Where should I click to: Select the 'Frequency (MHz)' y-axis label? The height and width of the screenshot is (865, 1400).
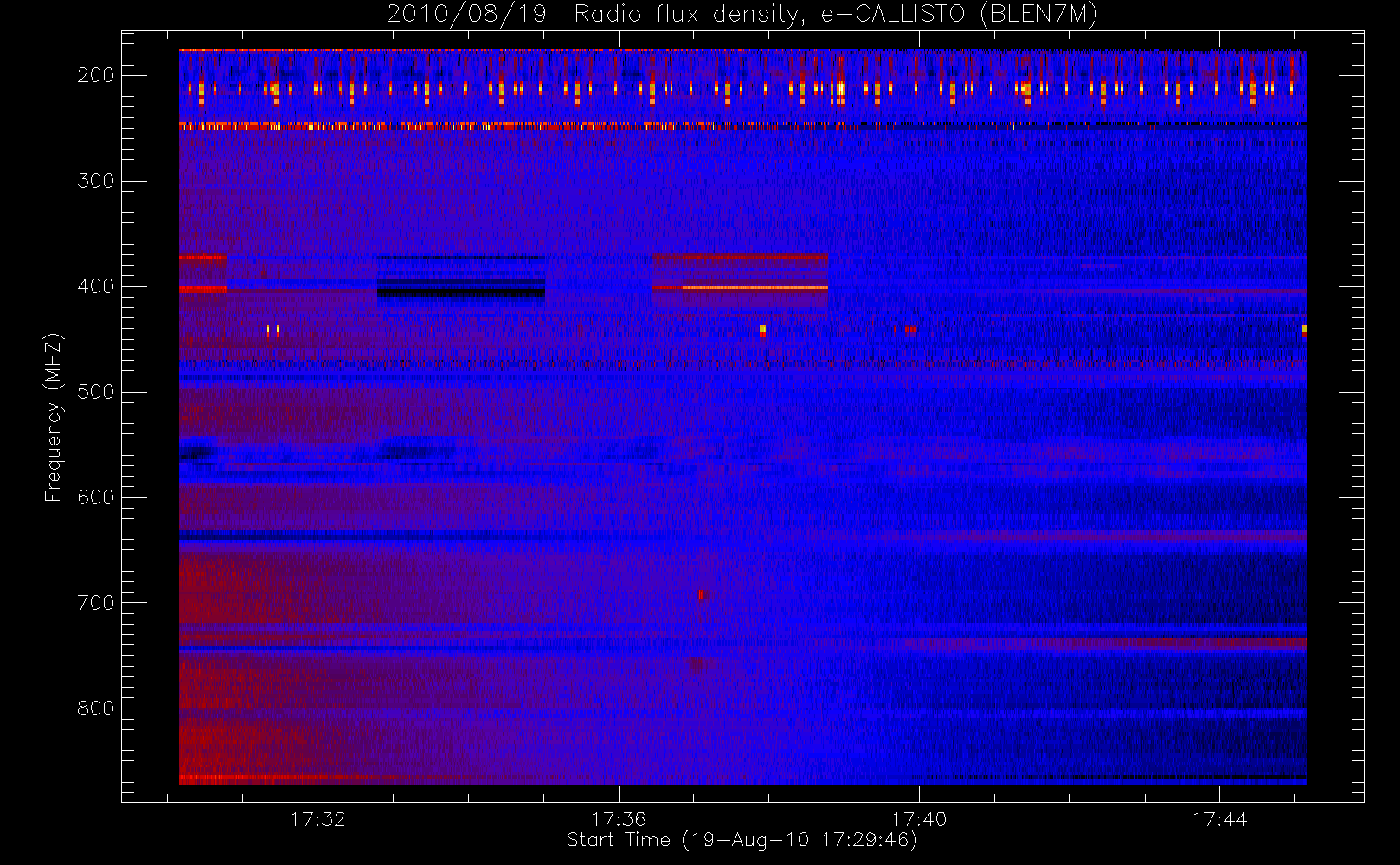point(54,417)
